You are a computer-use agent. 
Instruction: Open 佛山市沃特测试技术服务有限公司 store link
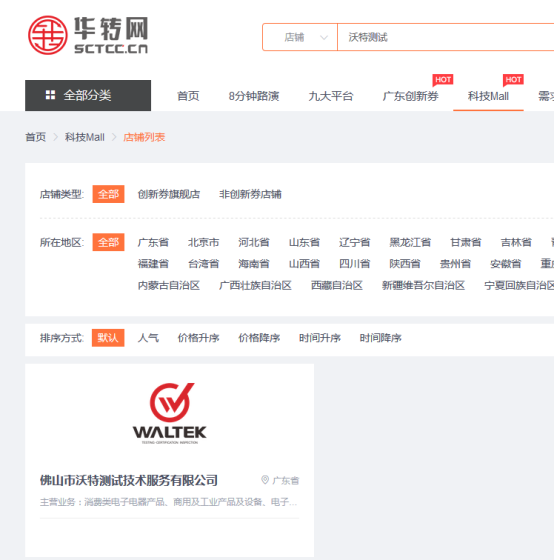(x=129, y=480)
